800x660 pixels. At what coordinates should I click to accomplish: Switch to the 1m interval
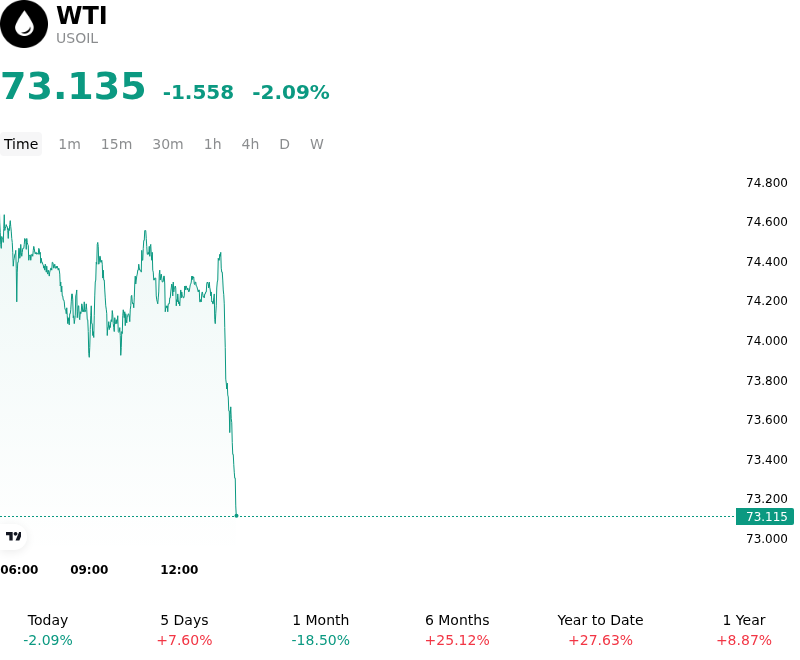69,144
